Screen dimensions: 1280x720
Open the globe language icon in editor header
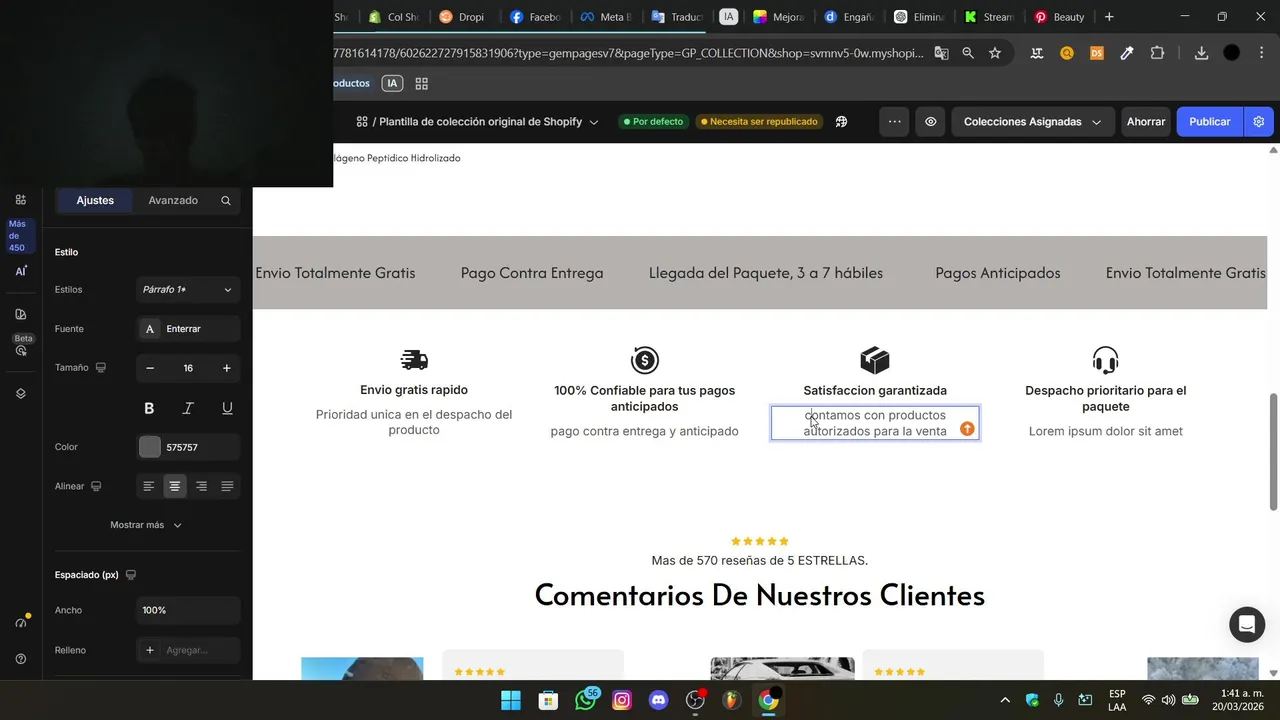pyautogui.click(x=841, y=122)
